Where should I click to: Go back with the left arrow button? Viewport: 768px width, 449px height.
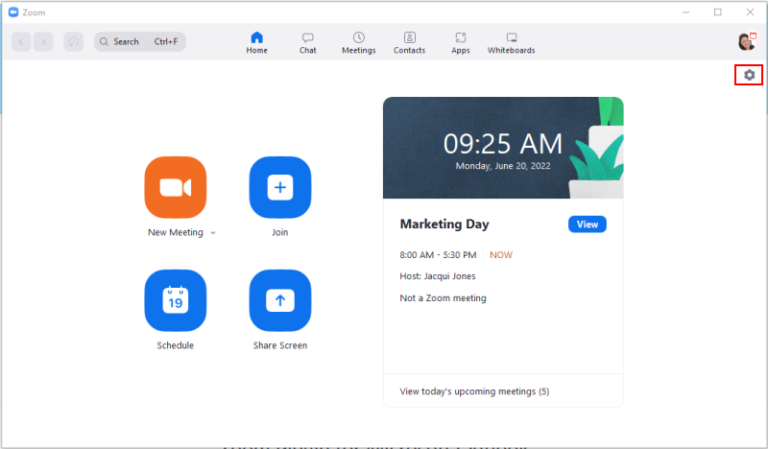click(x=22, y=41)
